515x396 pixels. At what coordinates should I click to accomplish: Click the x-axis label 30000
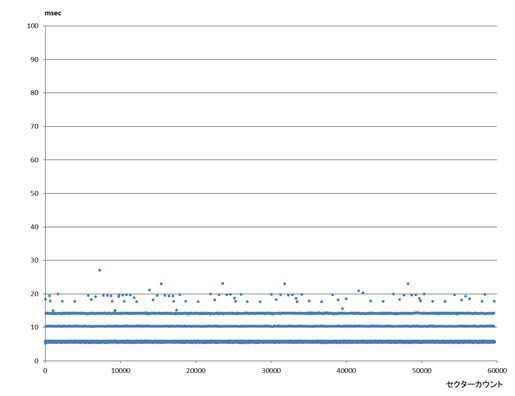(271, 371)
